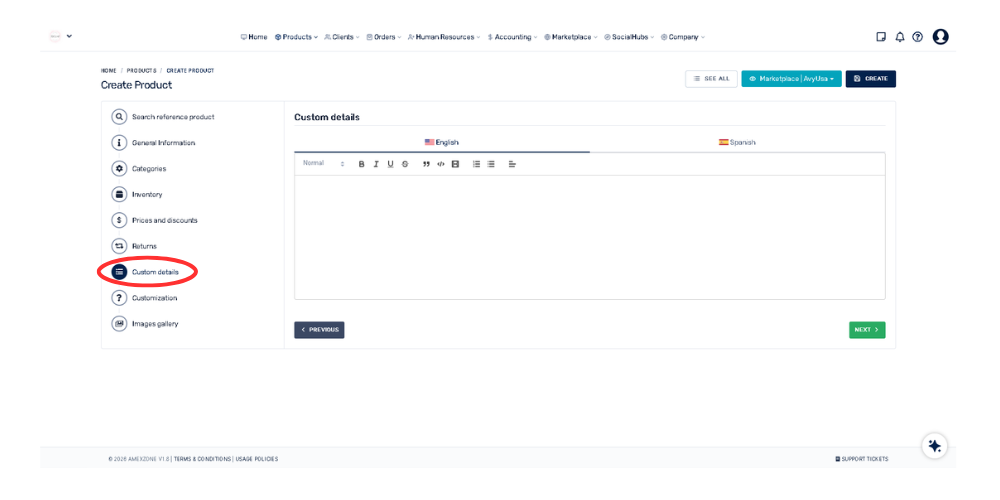
Task: Open the notifications bell icon
Action: (x=899, y=37)
